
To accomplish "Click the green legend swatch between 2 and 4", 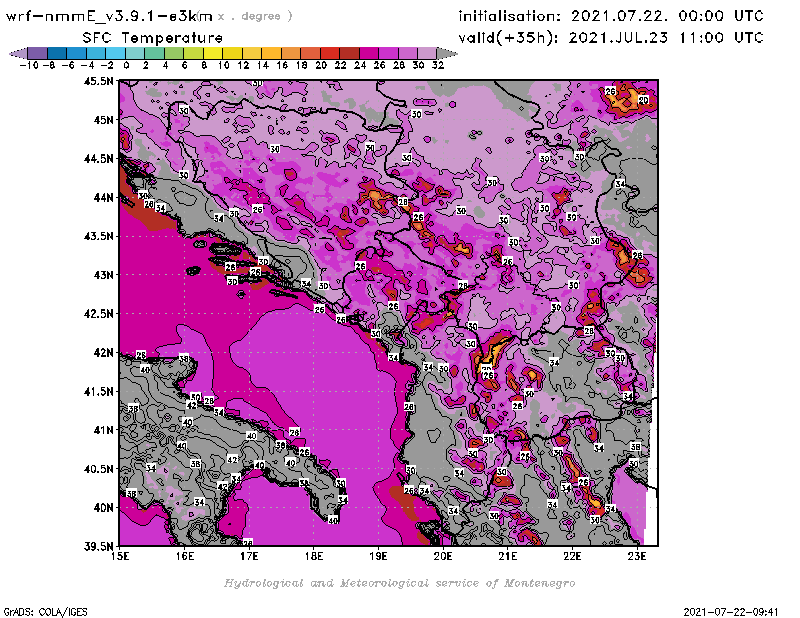I will [155, 53].
